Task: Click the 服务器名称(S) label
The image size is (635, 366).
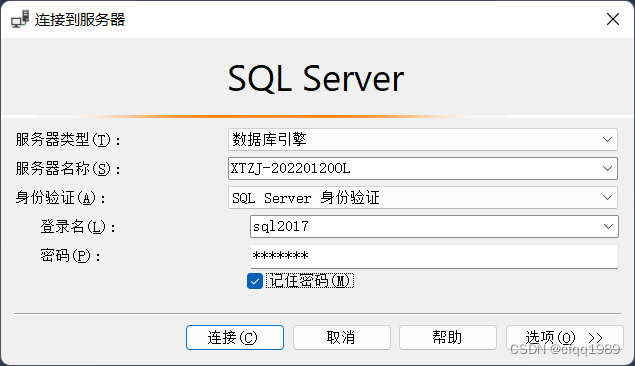Action: (68, 169)
